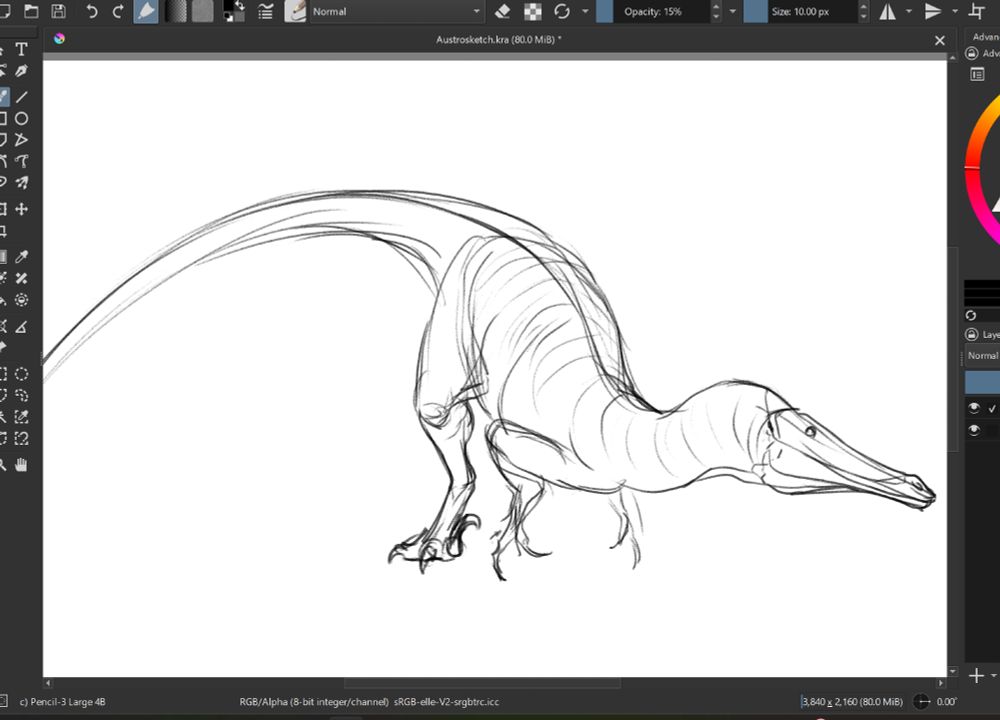Expand horizontal mirror options dropdown
Image resolution: width=1000 pixels, height=720 pixels.
pyautogui.click(x=909, y=11)
